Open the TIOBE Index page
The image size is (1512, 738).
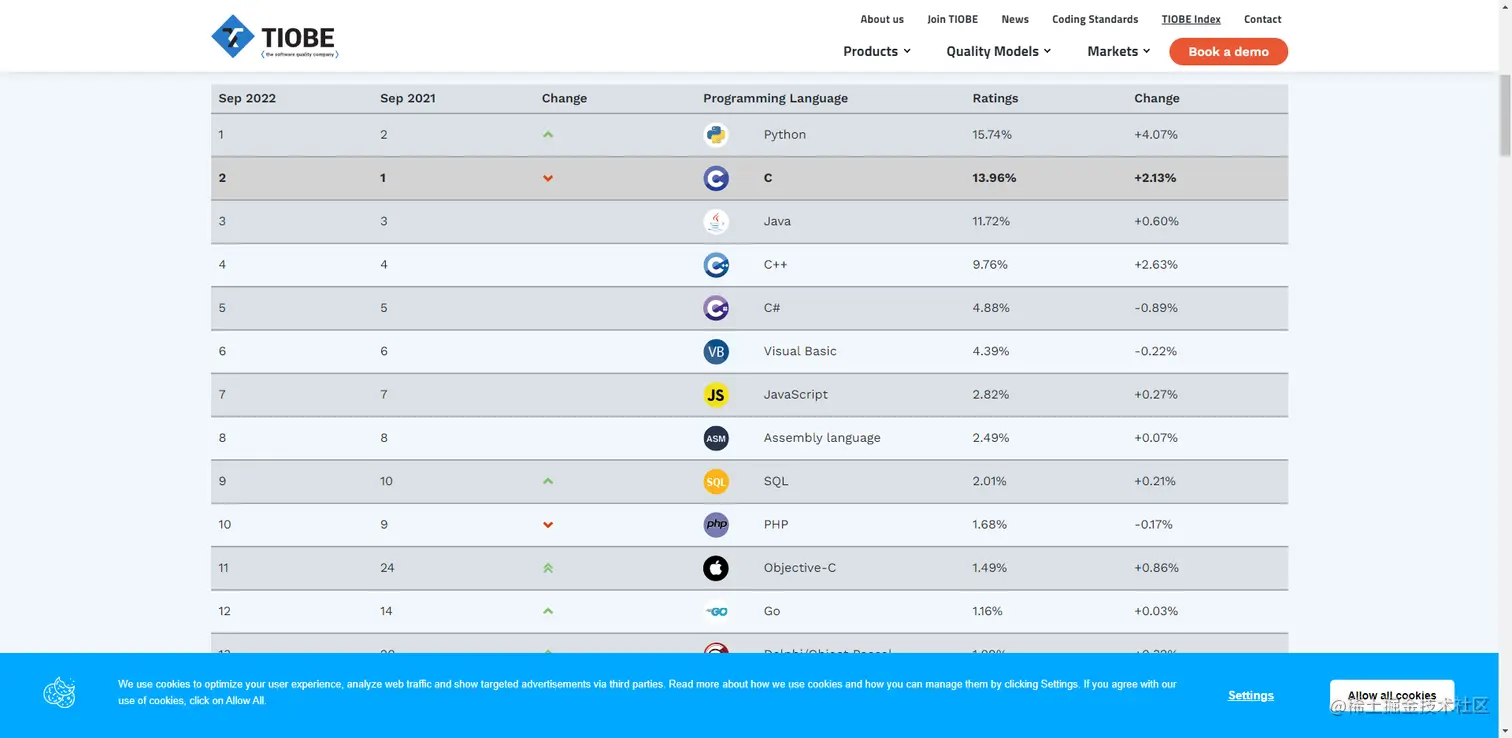pos(1191,19)
